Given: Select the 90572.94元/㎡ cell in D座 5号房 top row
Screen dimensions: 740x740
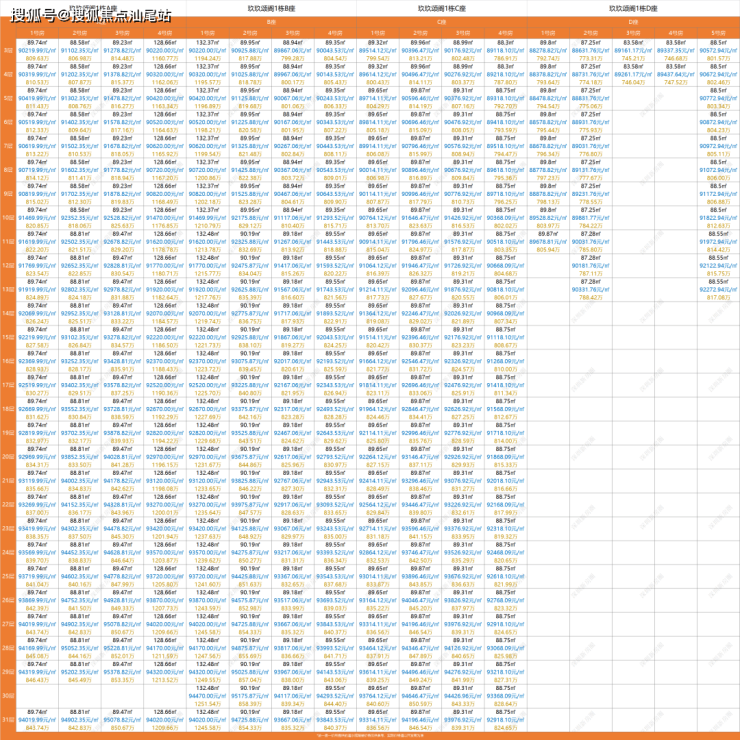Looking at the screenshot, I should click(718, 51).
